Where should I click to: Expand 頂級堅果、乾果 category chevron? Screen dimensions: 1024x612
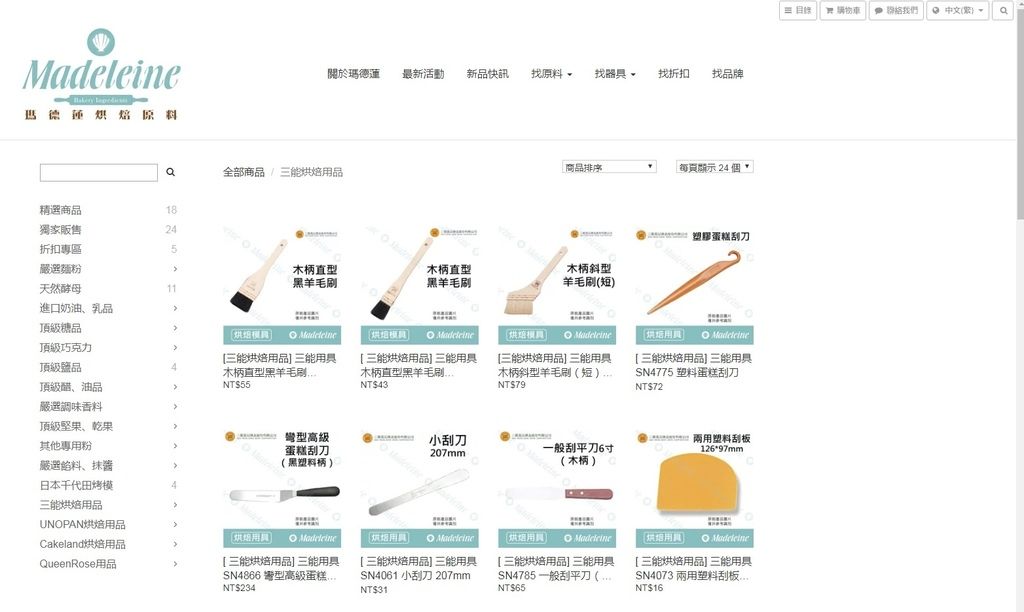tap(174, 426)
